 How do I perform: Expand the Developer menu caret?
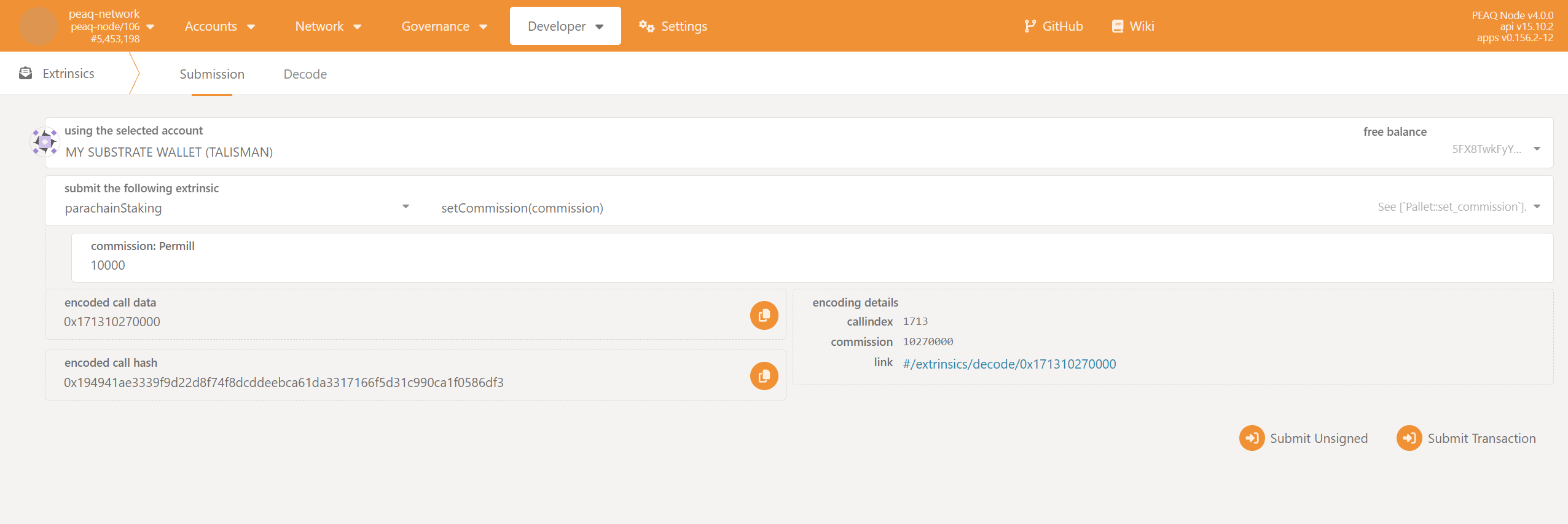click(x=600, y=26)
